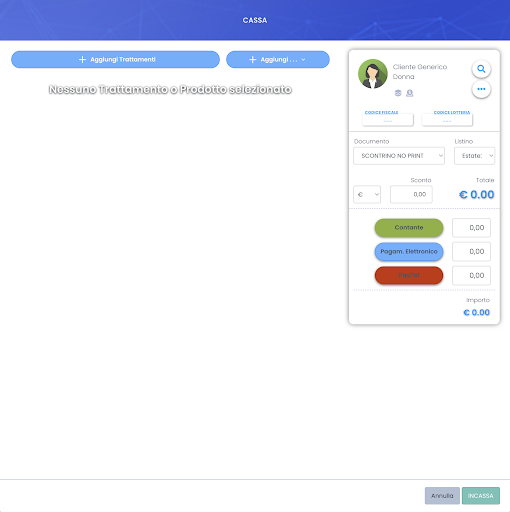
Task: Click the money-bag icon under Donna
Action: tap(410, 93)
